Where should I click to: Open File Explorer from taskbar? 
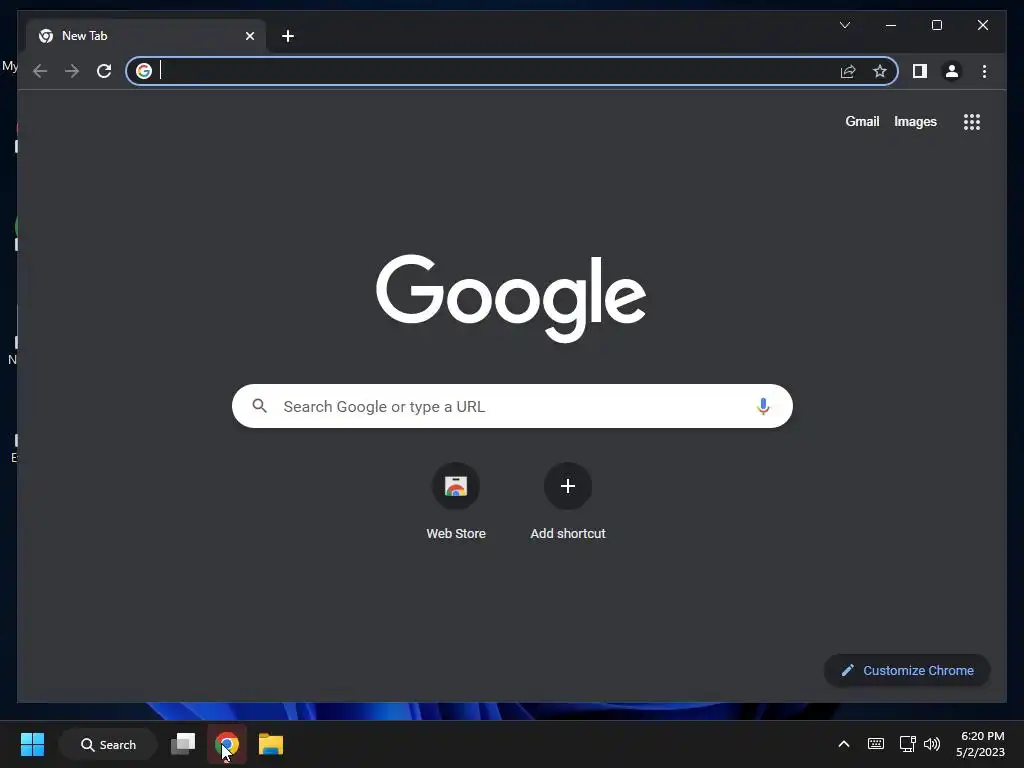coord(270,744)
